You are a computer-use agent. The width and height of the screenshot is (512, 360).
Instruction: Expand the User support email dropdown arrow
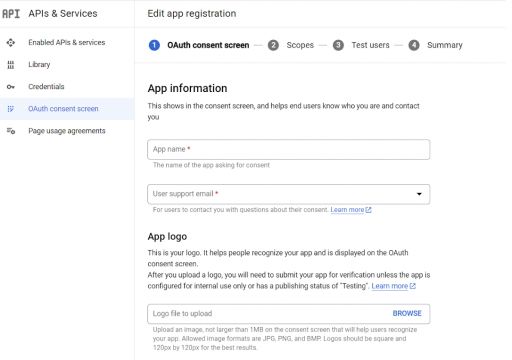(x=419, y=194)
